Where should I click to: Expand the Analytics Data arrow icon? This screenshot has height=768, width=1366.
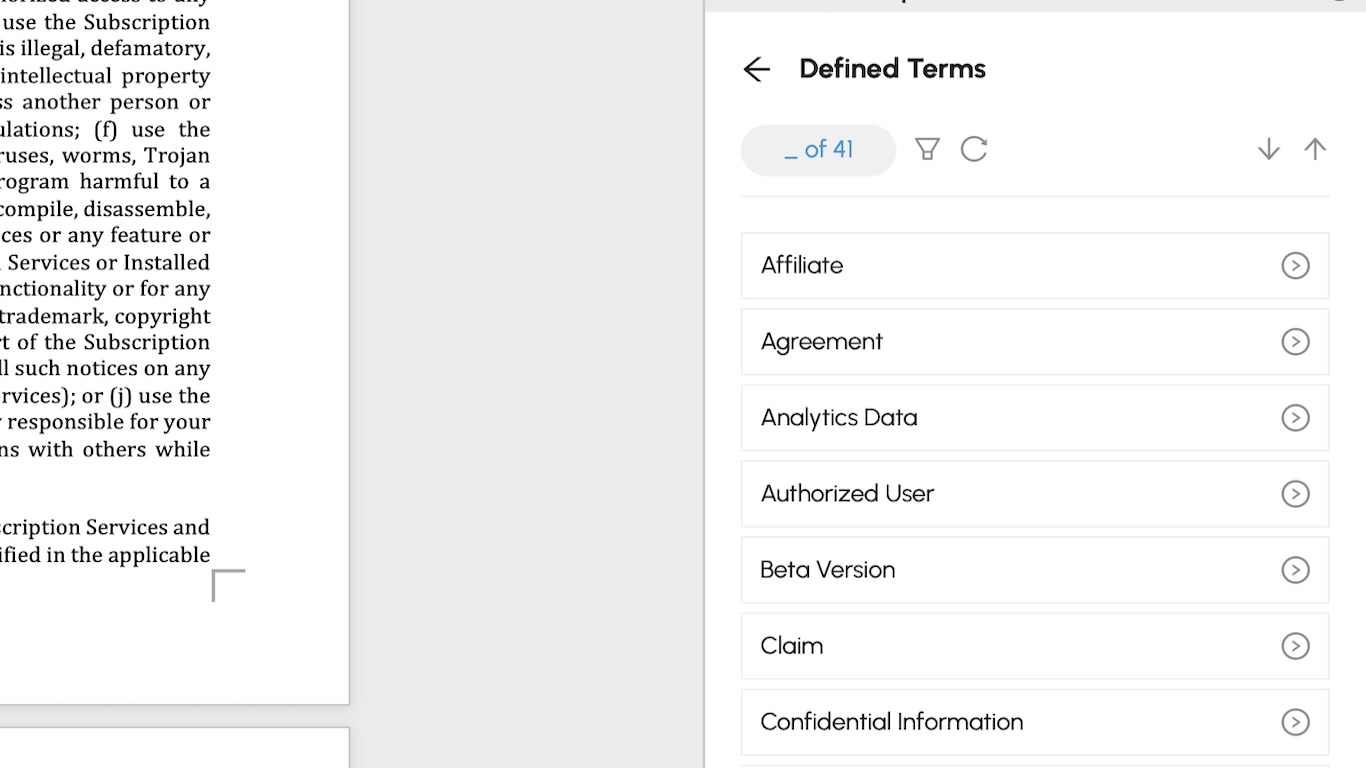tap(1295, 418)
